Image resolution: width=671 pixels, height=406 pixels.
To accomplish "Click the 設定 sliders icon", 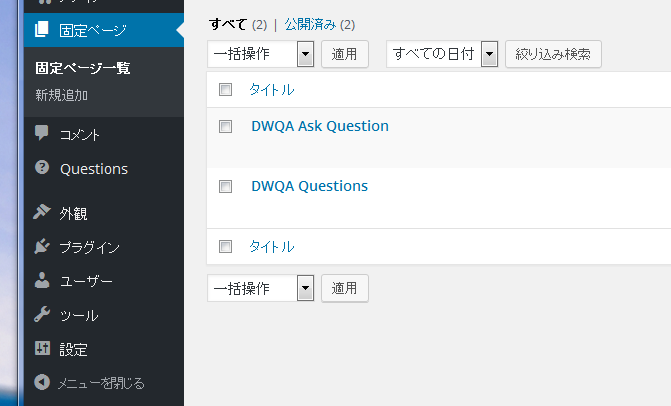I will pyautogui.click(x=42, y=348).
